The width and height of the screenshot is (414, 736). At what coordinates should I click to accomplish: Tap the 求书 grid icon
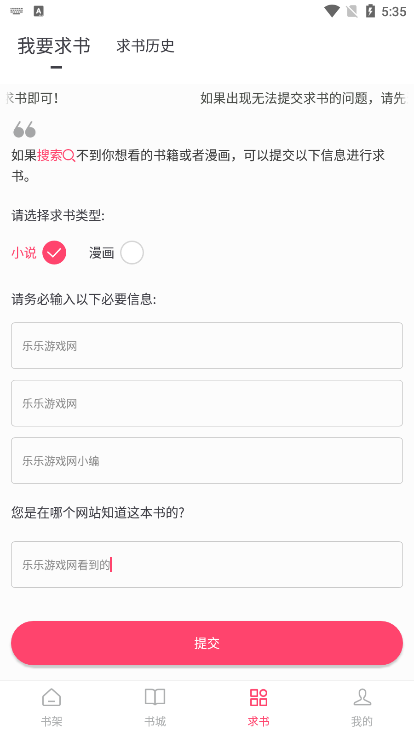coord(259,697)
